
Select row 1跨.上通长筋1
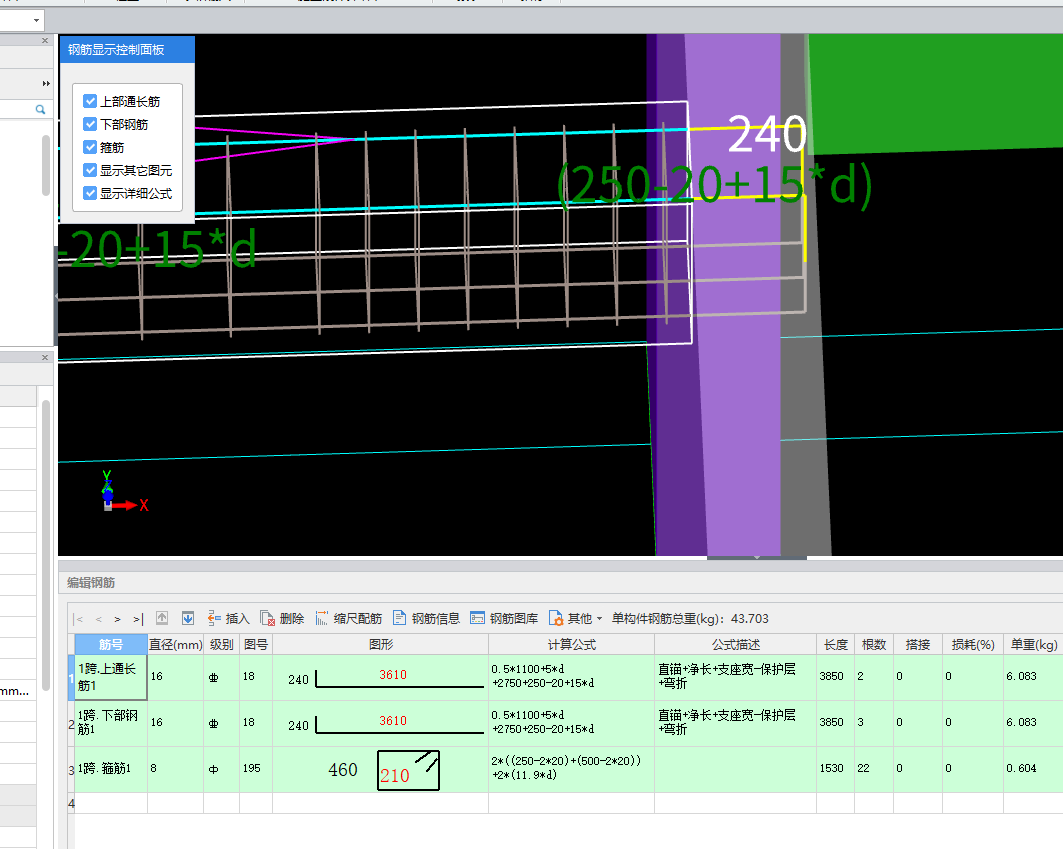(x=111, y=677)
